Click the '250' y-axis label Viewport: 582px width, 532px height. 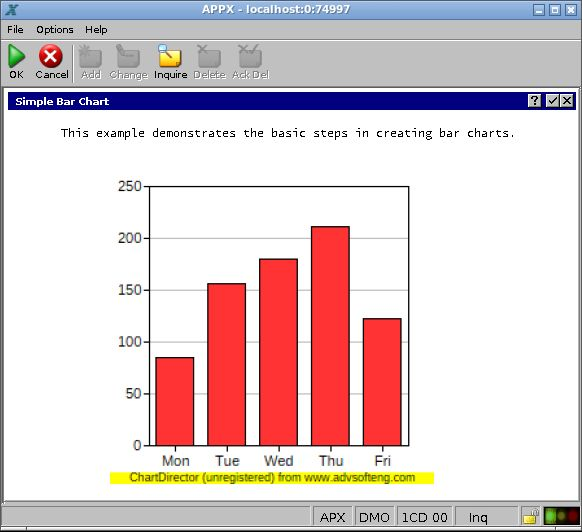pos(130,186)
